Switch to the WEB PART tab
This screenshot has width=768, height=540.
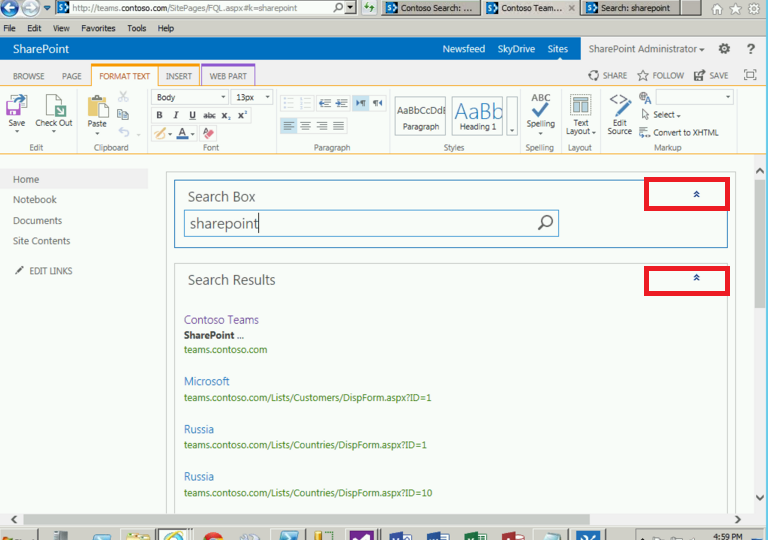(x=228, y=76)
